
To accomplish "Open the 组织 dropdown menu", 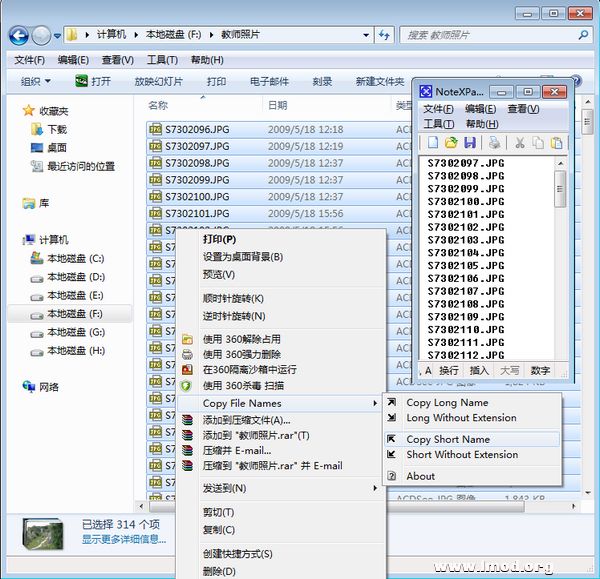I will tap(36, 81).
